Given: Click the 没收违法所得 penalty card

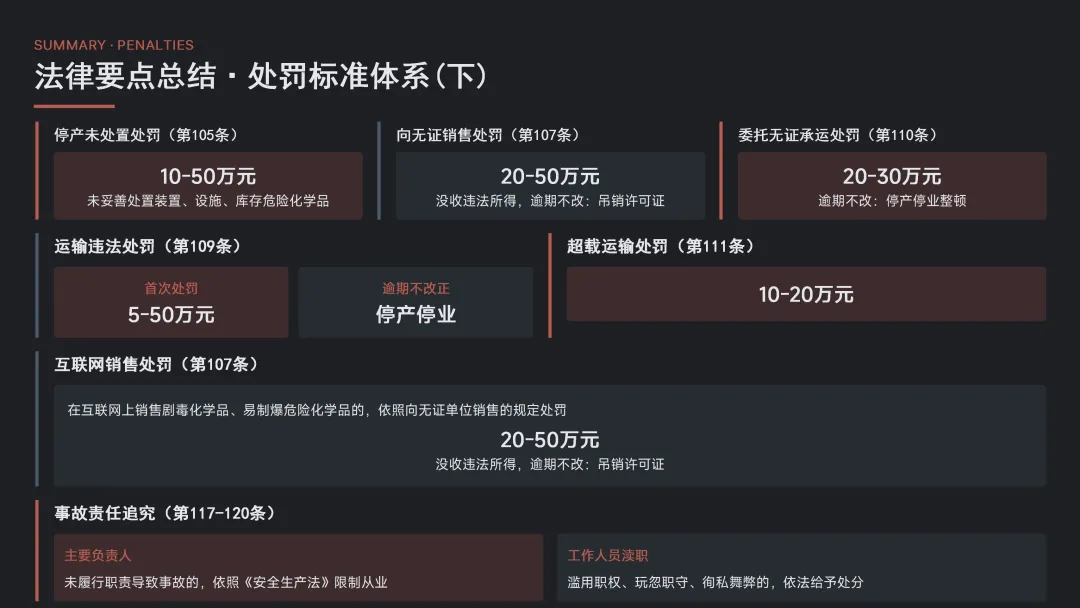Looking at the screenshot, I should click(x=550, y=186).
